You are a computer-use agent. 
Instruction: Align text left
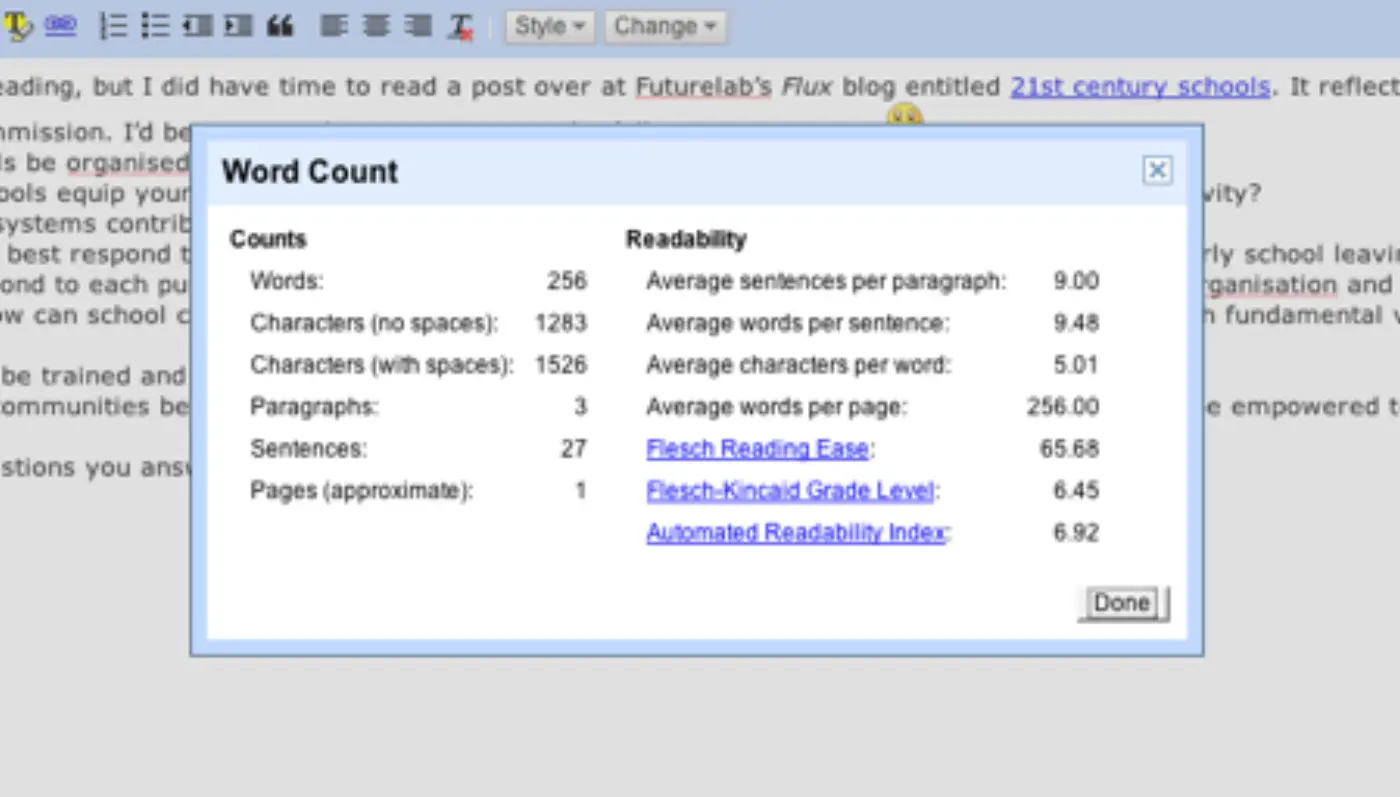[x=333, y=26]
